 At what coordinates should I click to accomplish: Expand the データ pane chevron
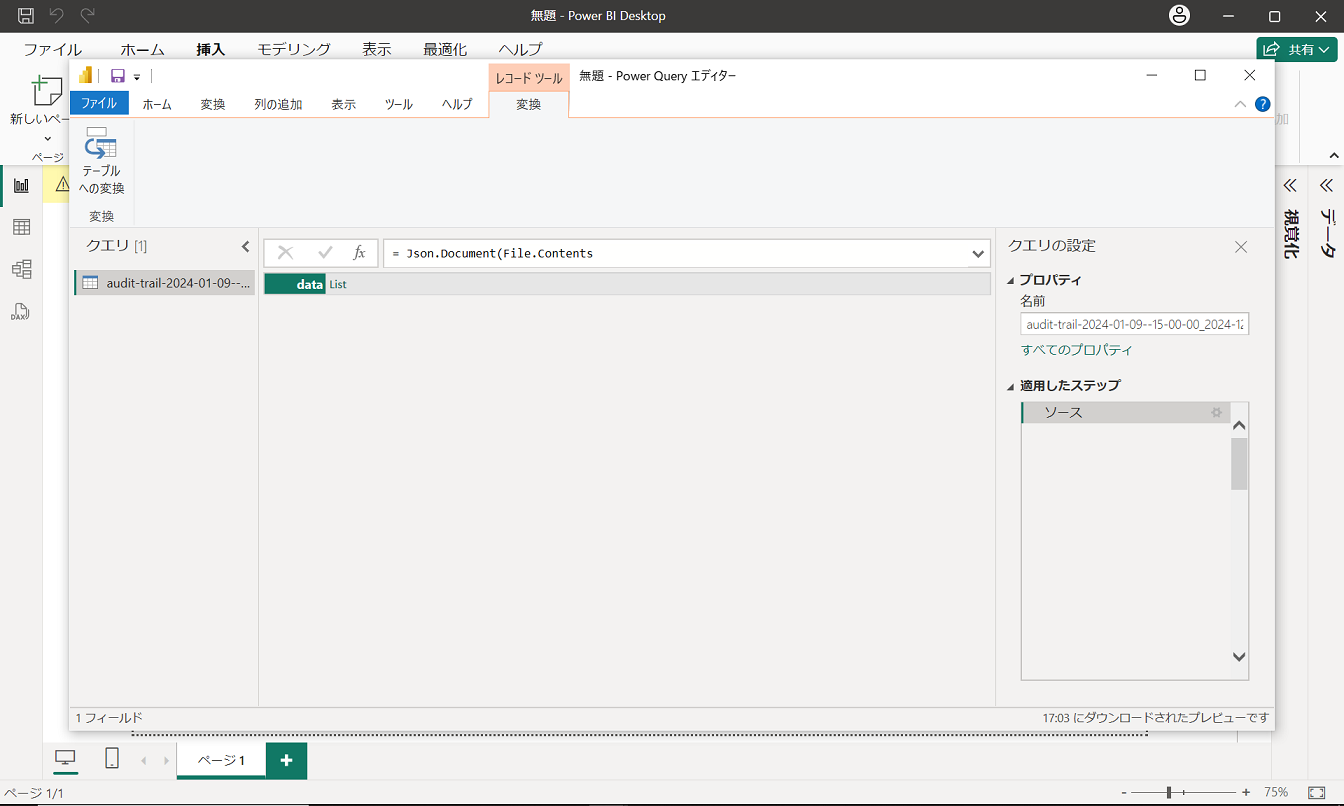pos(1327,185)
